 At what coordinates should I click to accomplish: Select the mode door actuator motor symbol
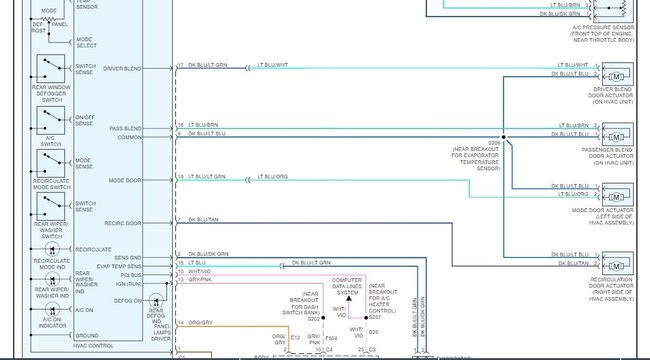pos(616,197)
